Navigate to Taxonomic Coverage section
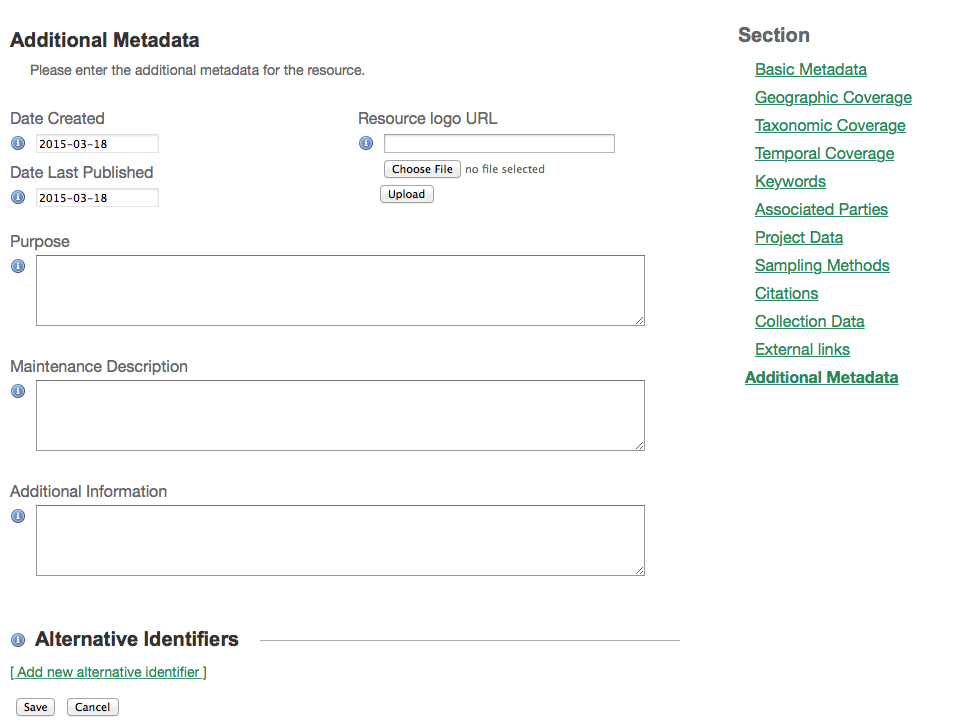 [830, 125]
